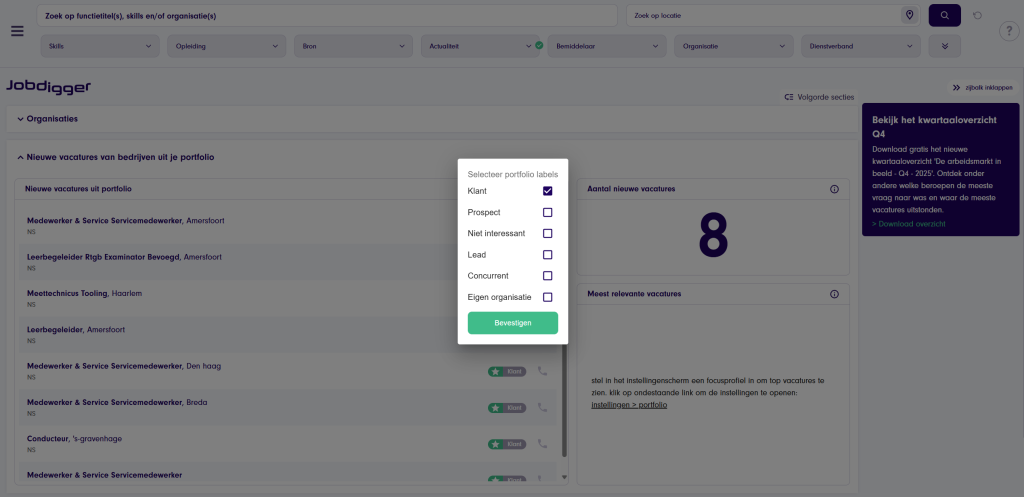Image resolution: width=1024 pixels, height=497 pixels.
Task: Click the reset search icon
Action: click(977, 15)
